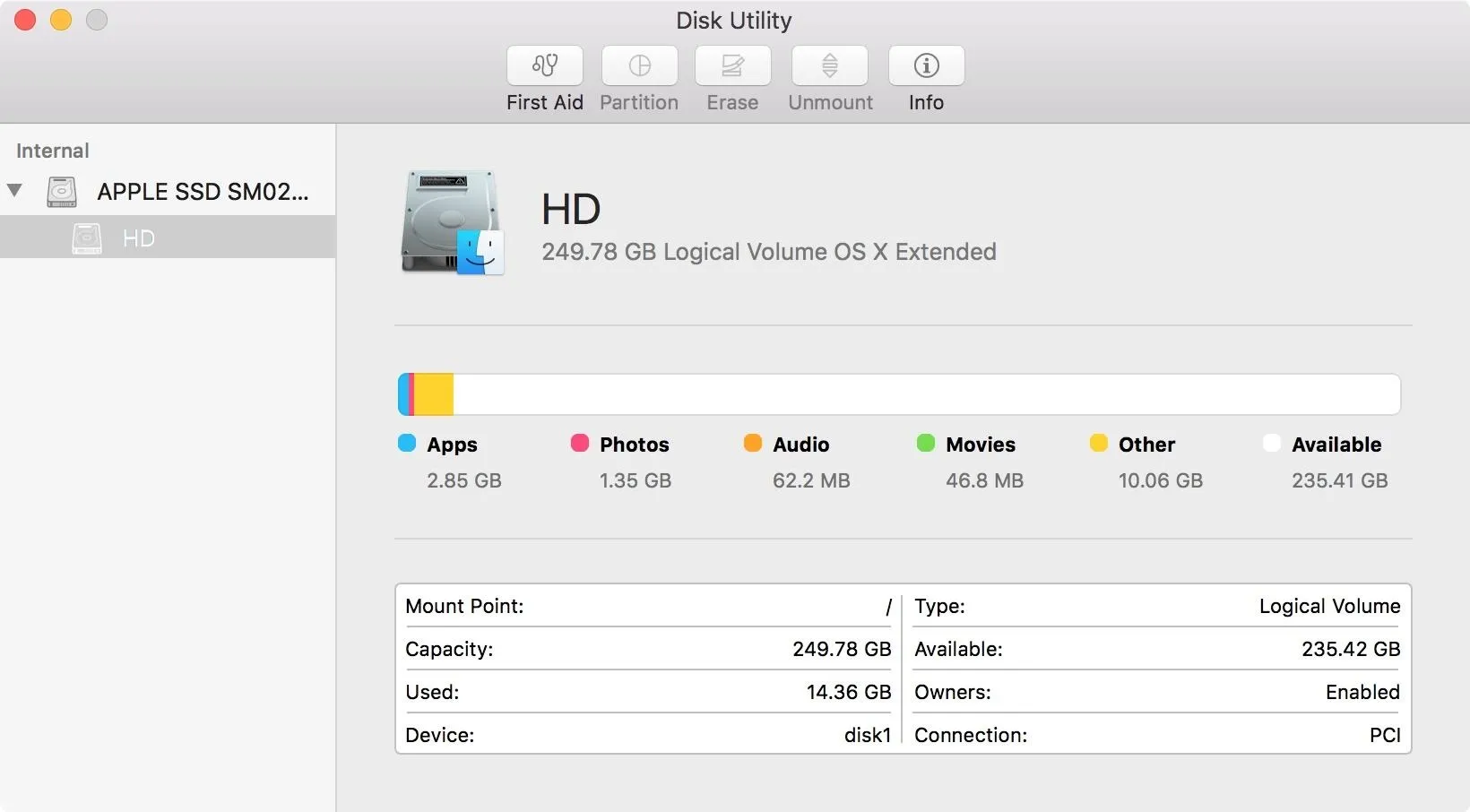1470x812 pixels.
Task: Click the APPLE SSD drive icon
Action: [62, 192]
